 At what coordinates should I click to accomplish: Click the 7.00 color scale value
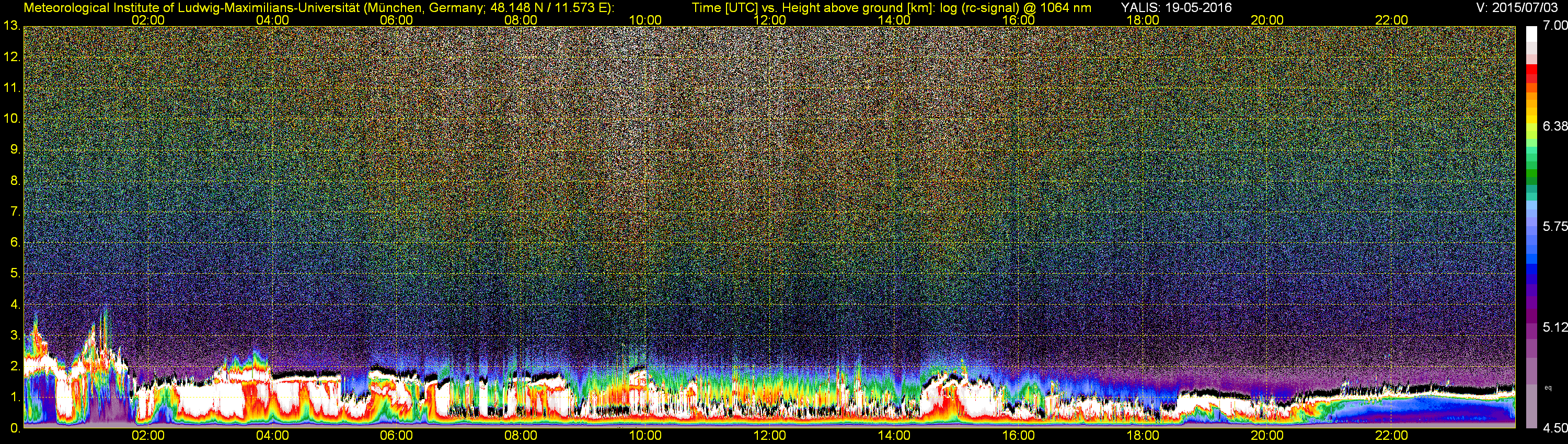click(1555, 25)
